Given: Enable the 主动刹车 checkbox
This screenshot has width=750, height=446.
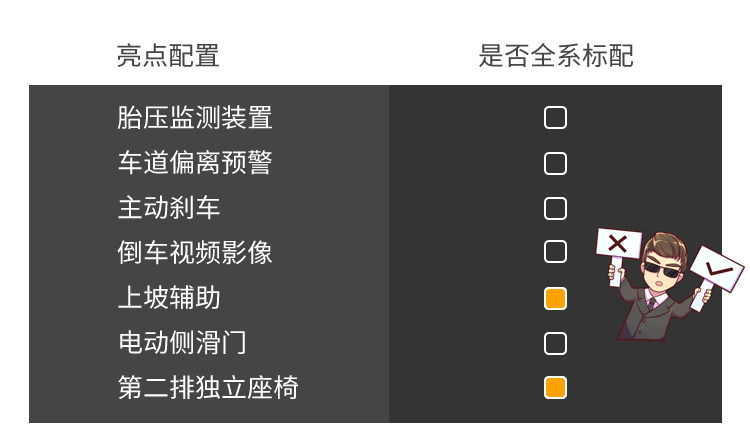Looking at the screenshot, I should 555,208.
